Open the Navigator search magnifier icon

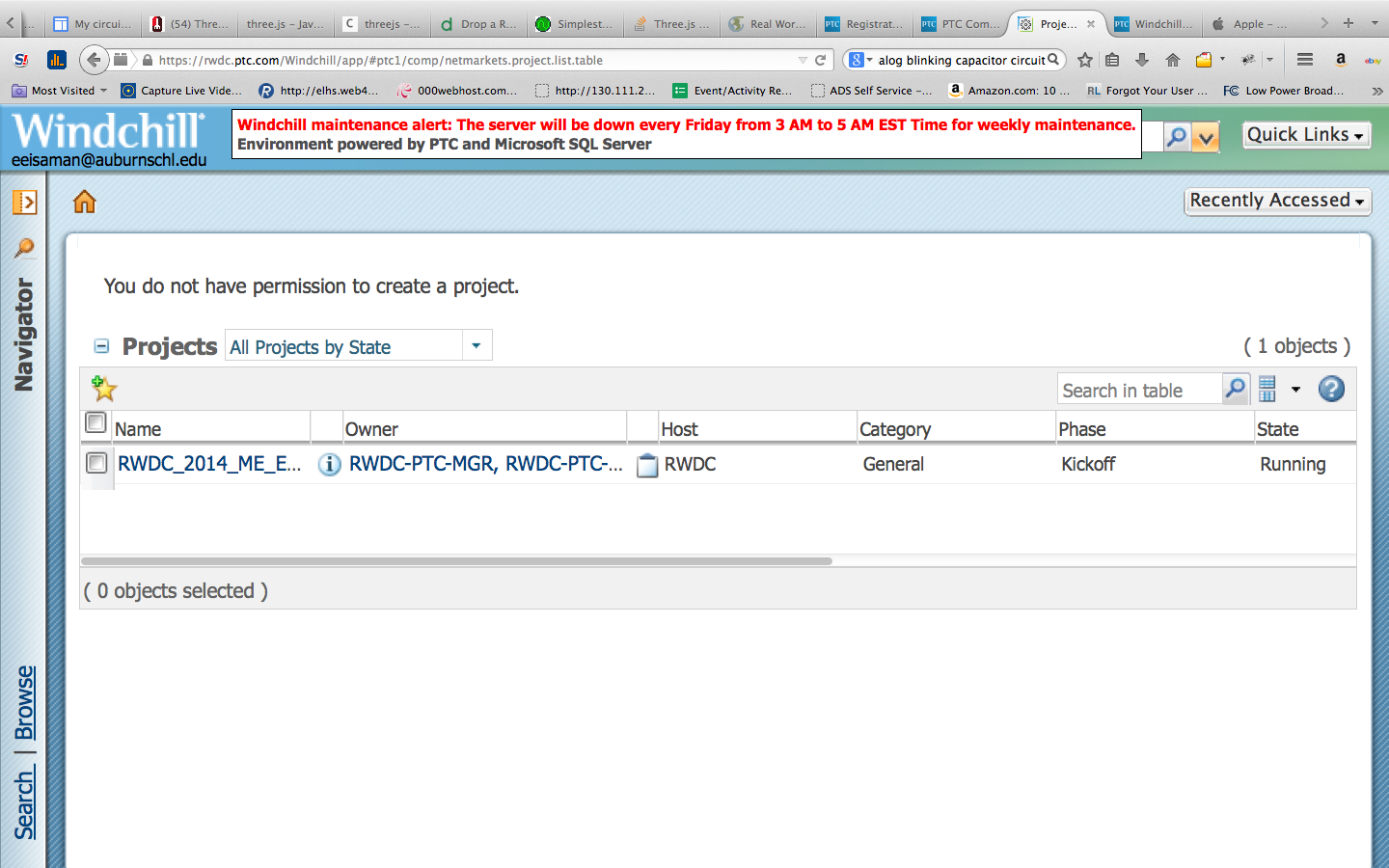(x=24, y=248)
